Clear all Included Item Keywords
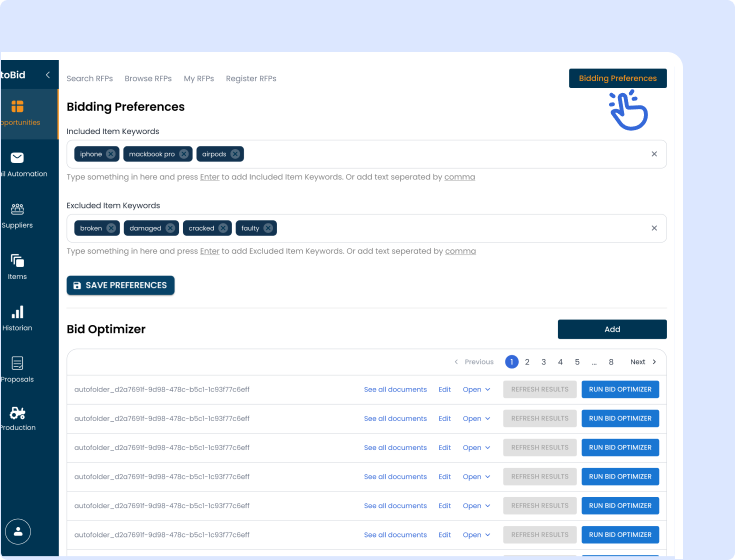This screenshot has width=735, height=560. [x=654, y=154]
